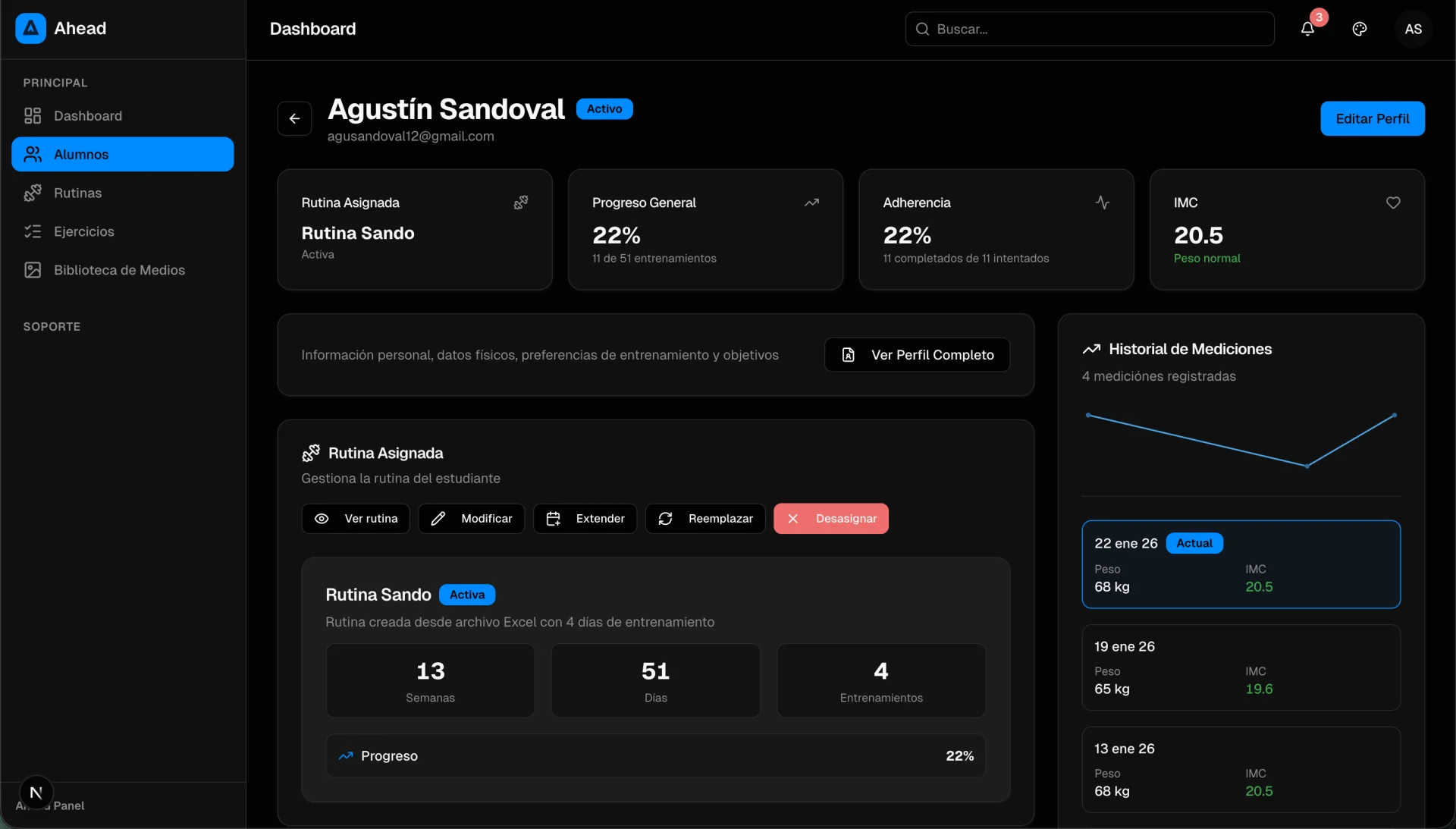Click the heart icon on the IMC card
Screen dimensions: 1456x829
[x=1393, y=203]
